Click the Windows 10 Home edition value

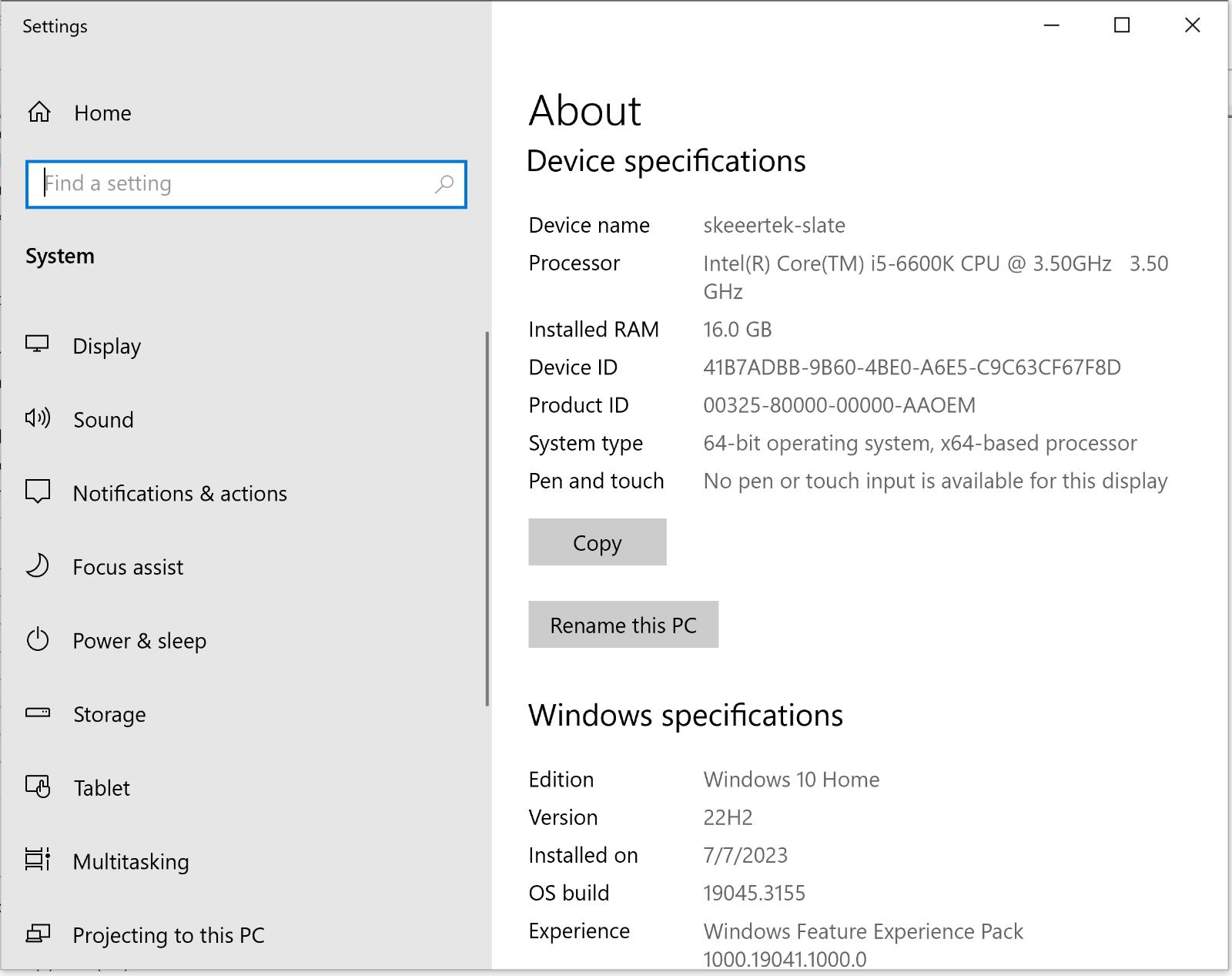point(792,780)
